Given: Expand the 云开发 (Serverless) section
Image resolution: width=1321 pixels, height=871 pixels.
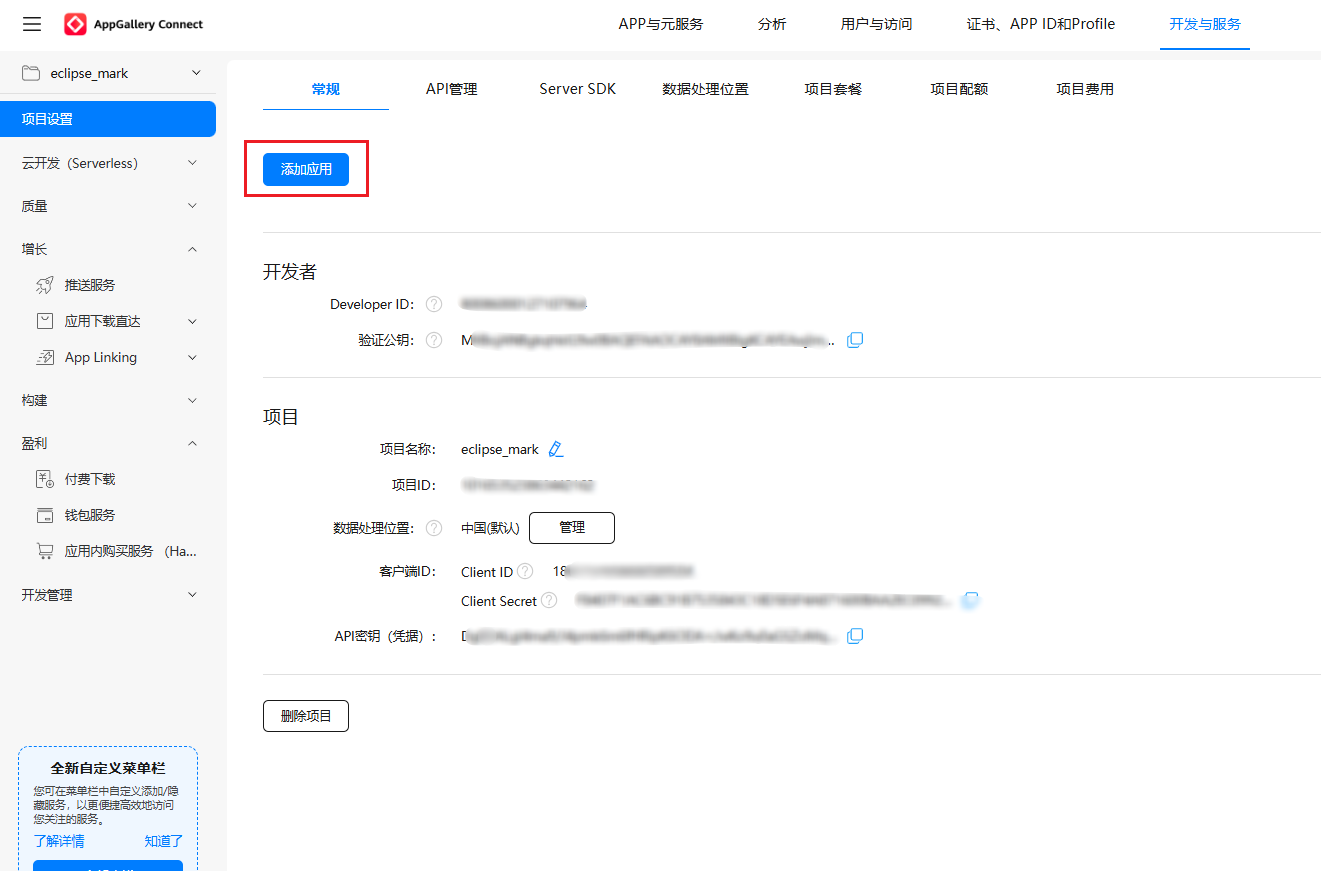Looking at the screenshot, I should [193, 163].
